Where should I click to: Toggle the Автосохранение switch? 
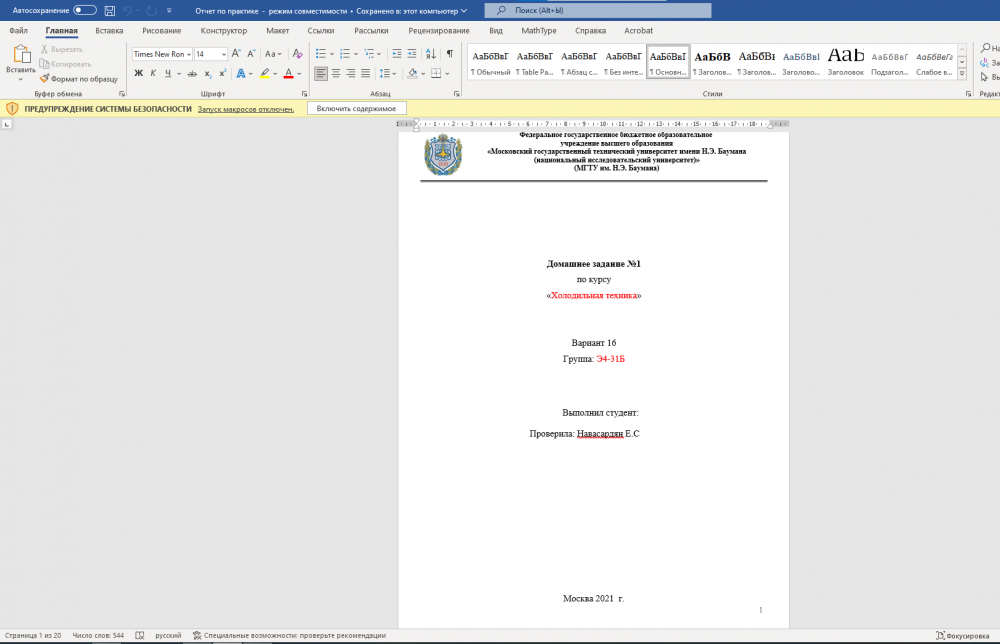click(85, 10)
